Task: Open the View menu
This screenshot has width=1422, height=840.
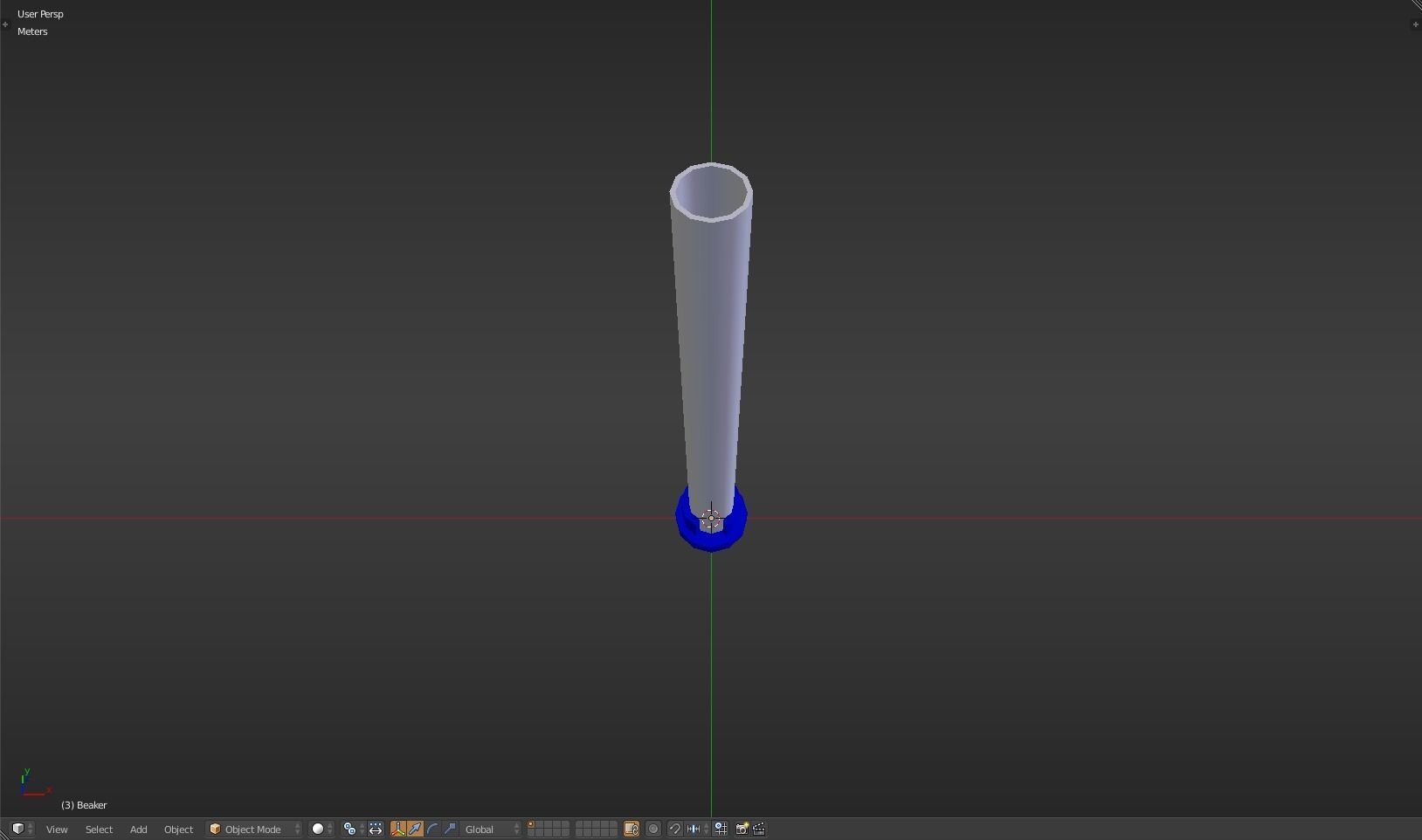Action: coord(57,829)
